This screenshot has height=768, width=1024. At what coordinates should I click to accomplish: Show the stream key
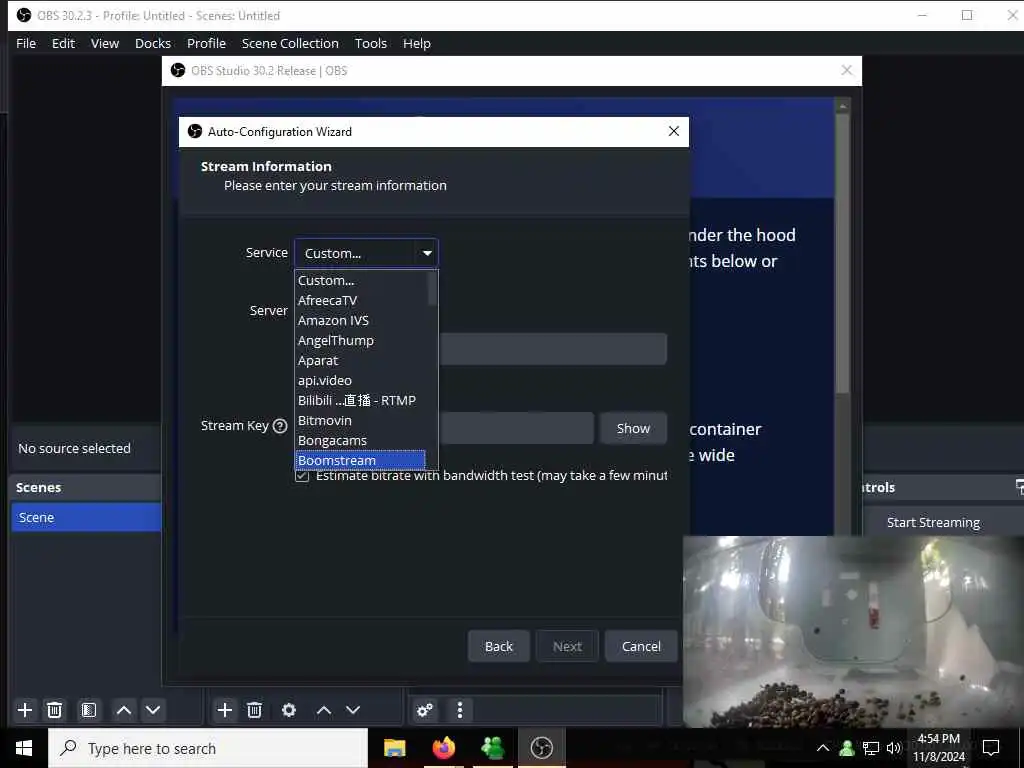point(633,428)
